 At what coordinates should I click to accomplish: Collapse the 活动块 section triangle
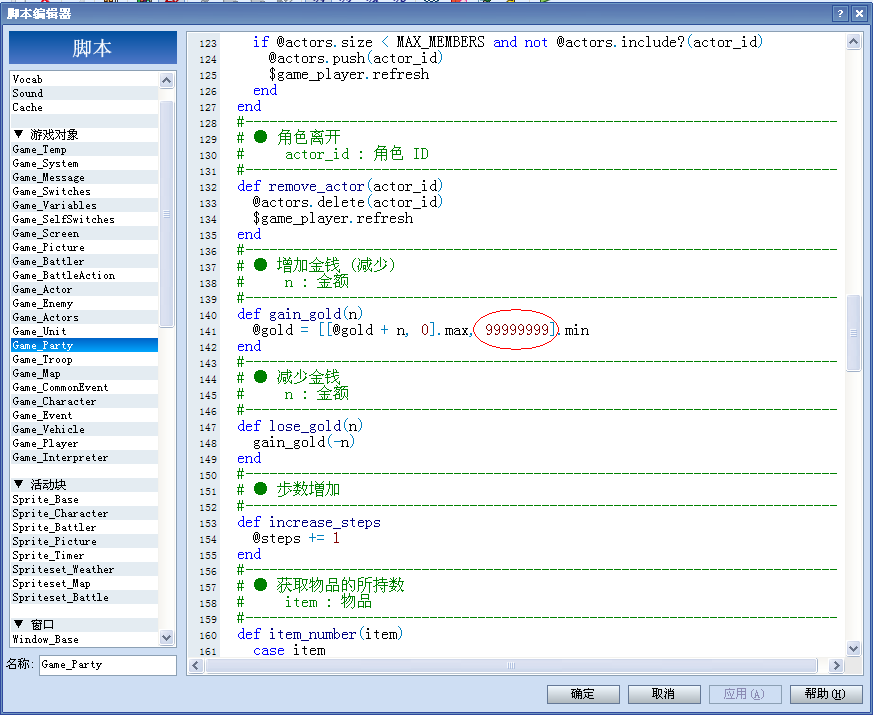pos(18,484)
